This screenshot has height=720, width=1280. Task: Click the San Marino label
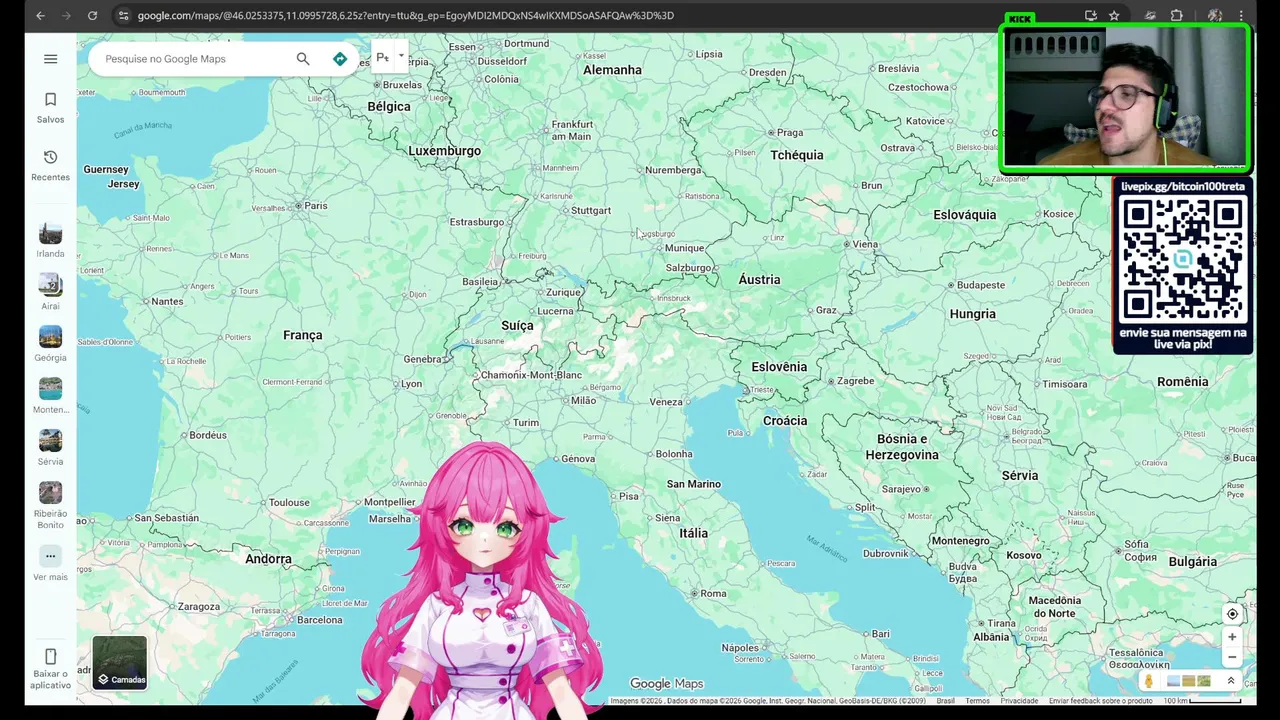(x=694, y=484)
